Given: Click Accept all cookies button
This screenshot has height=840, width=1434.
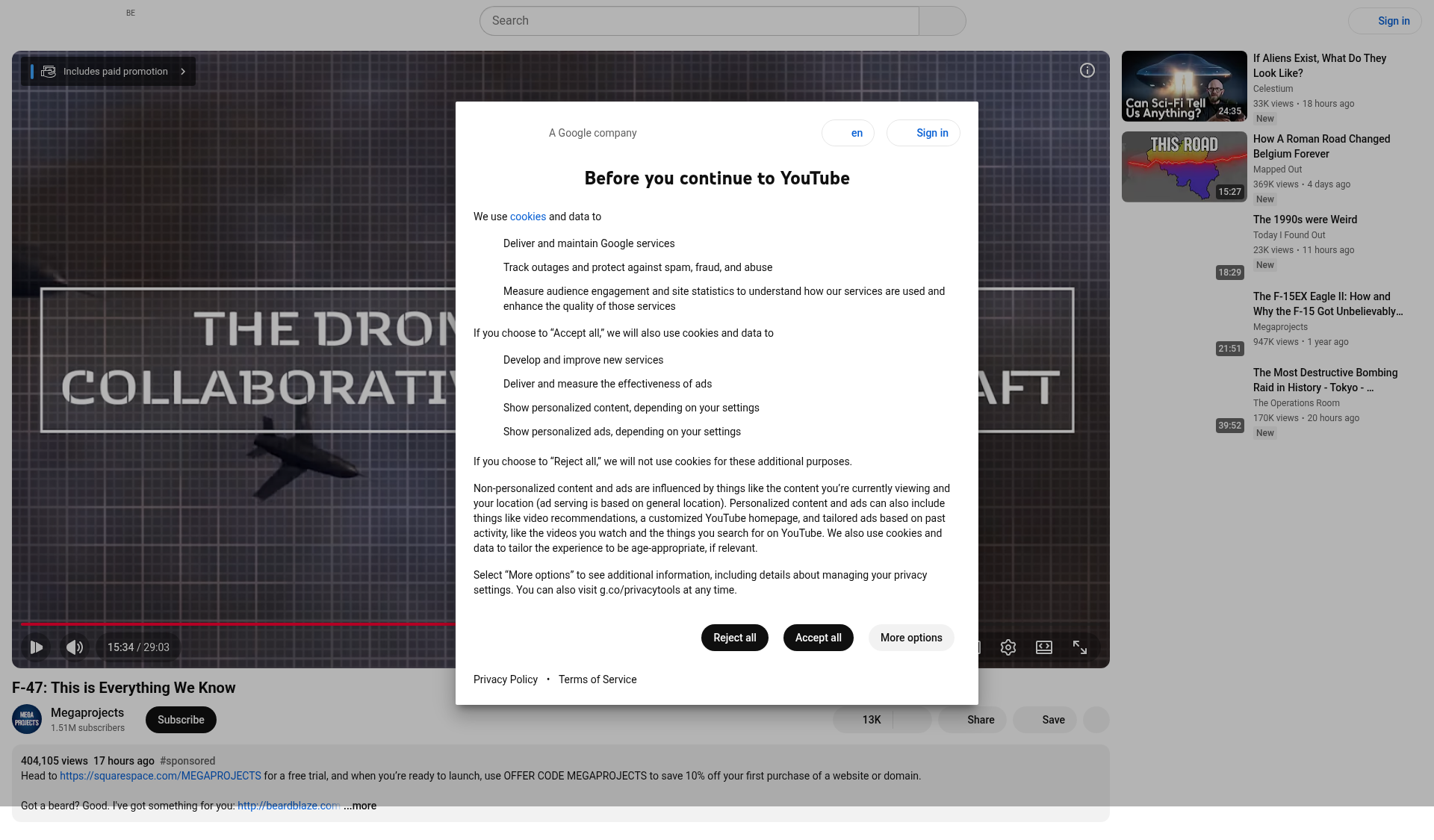Looking at the screenshot, I should 818,638.
